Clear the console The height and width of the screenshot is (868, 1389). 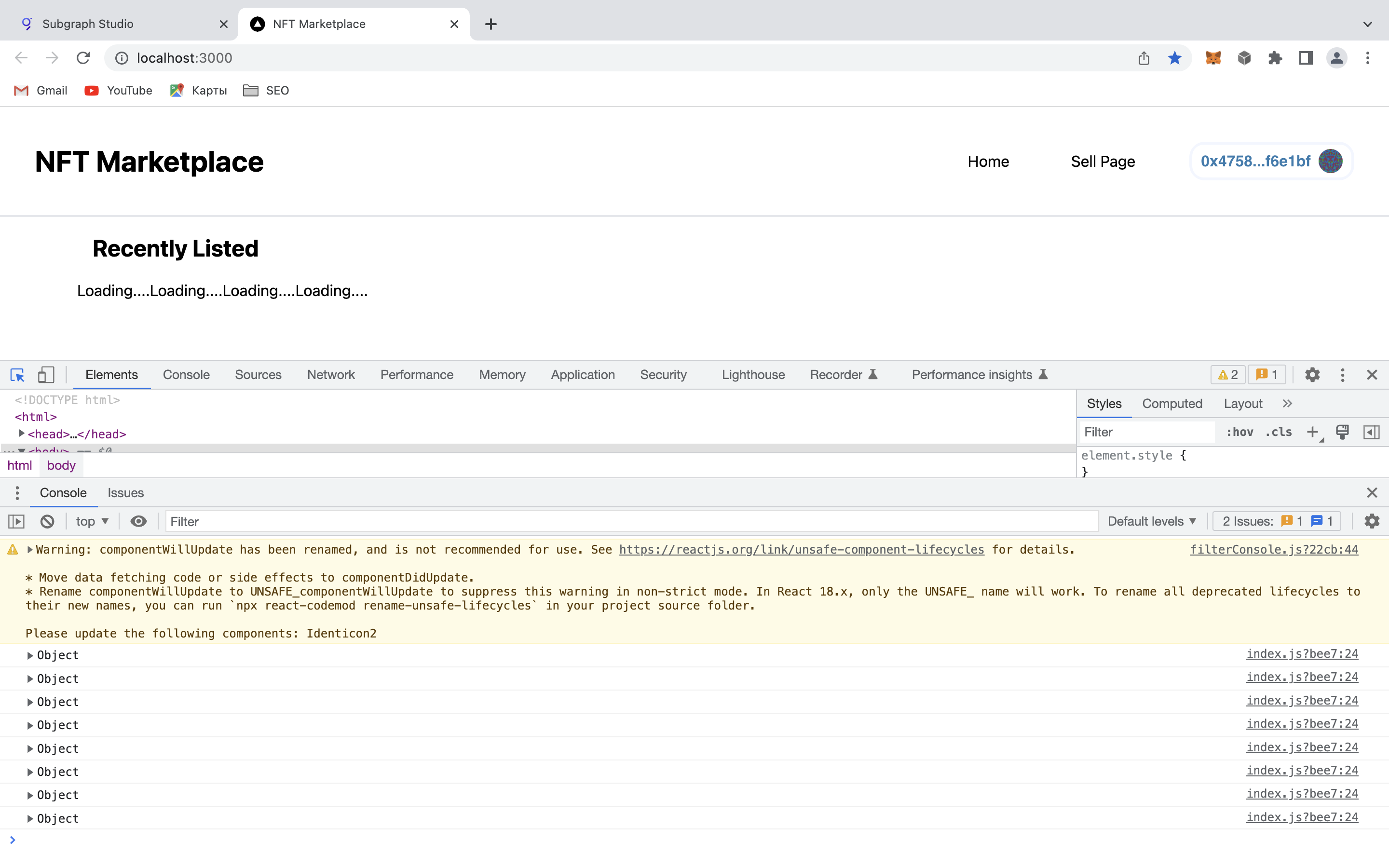[47, 521]
